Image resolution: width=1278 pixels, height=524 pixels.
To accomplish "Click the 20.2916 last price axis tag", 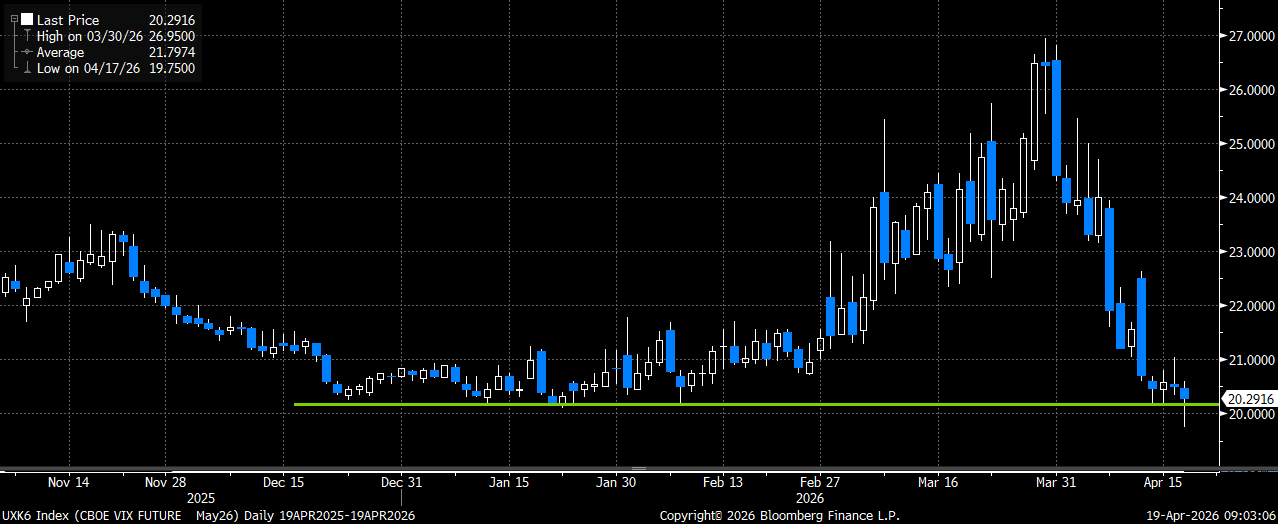I will pos(1249,398).
